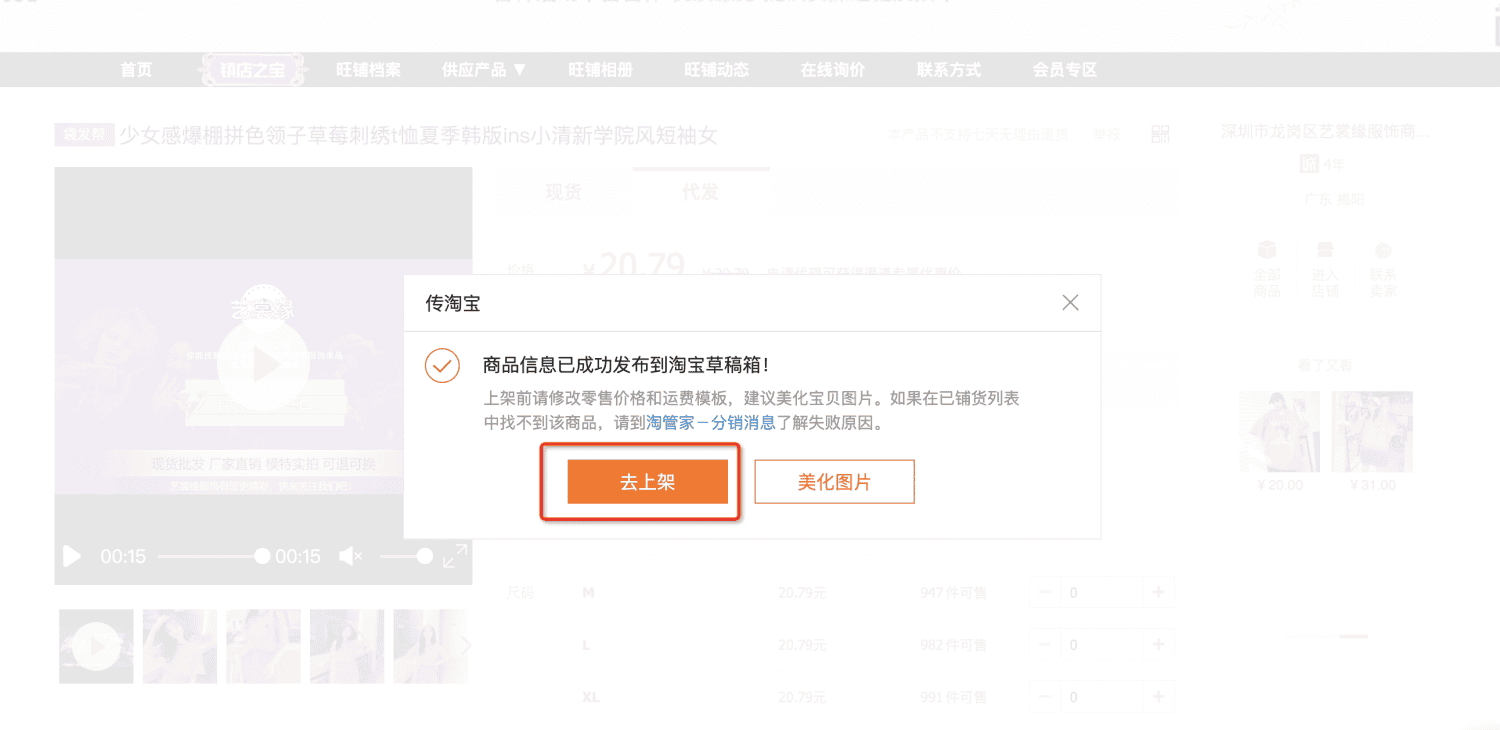This screenshot has width=1500, height=730.
Task: Enter the shop using 进入店铺 icon
Action: 1325,252
